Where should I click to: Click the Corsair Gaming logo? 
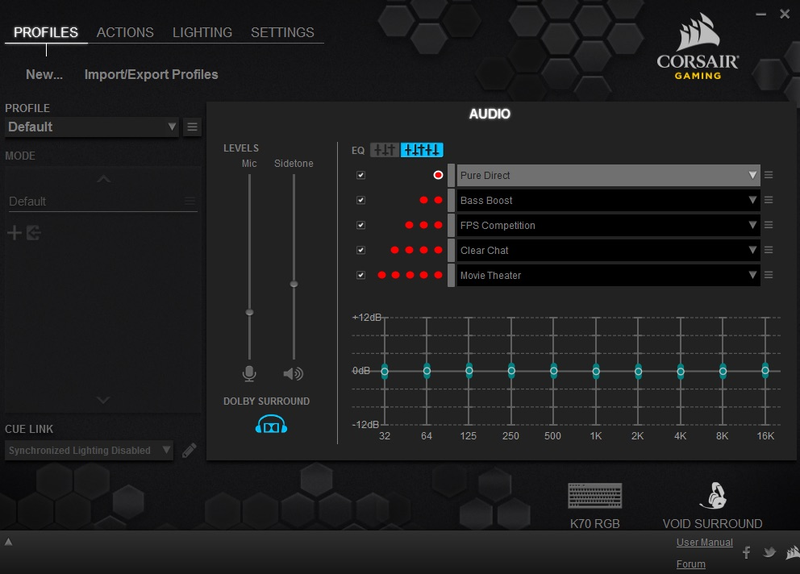(x=697, y=47)
